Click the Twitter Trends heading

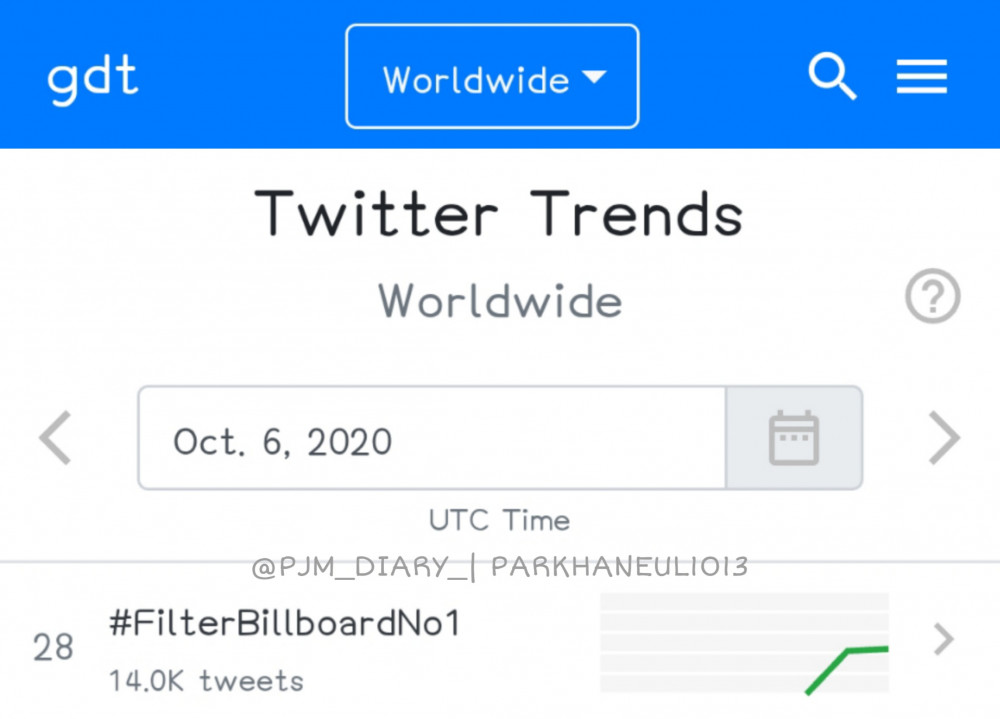(x=499, y=214)
